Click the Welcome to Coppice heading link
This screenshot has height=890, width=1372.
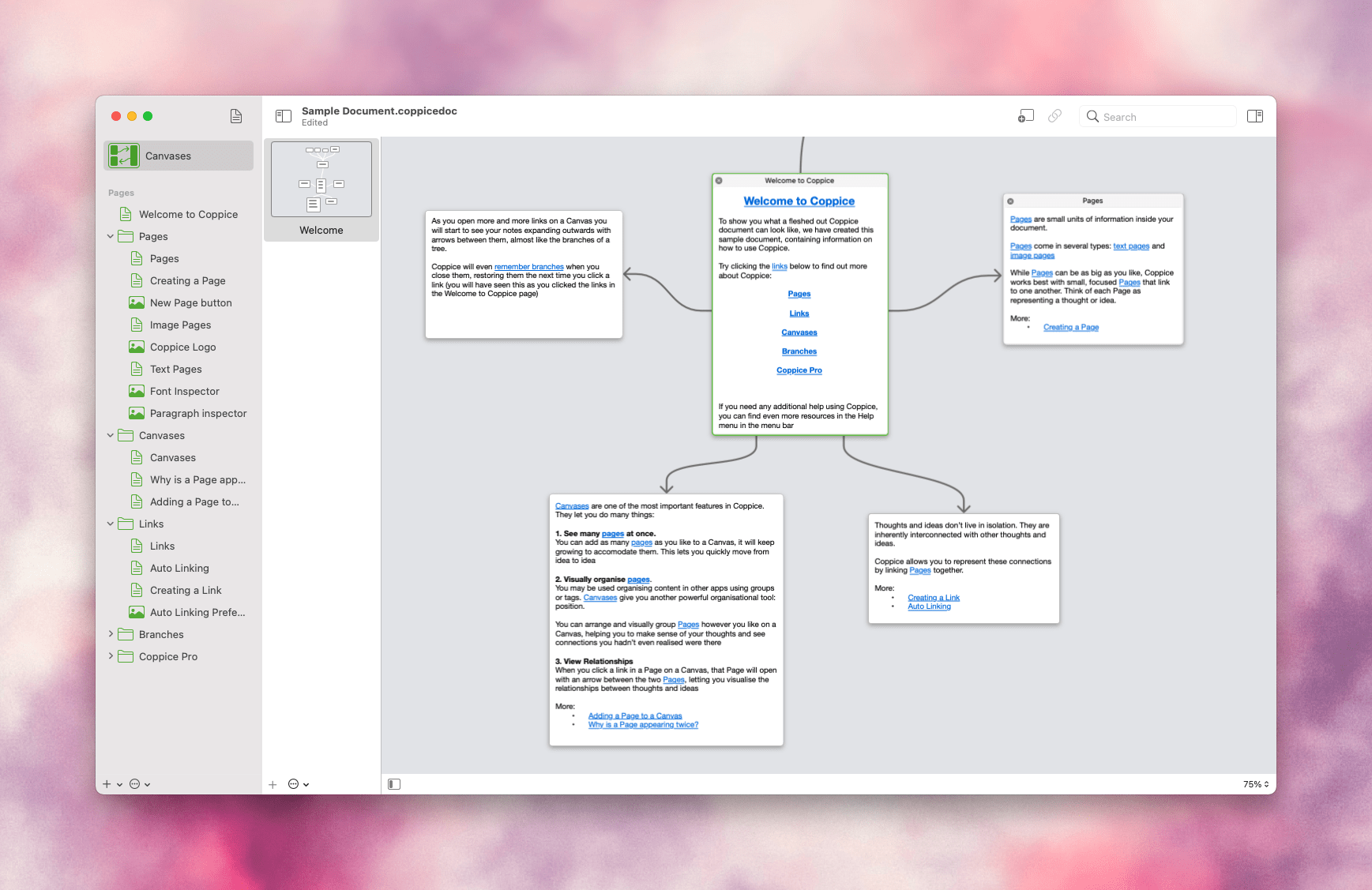pos(799,201)
